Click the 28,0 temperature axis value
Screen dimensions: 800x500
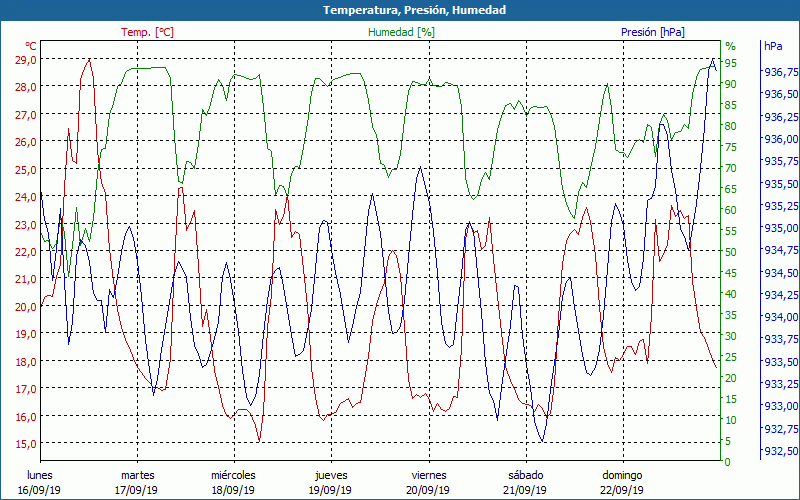click(x=26, y=87)
